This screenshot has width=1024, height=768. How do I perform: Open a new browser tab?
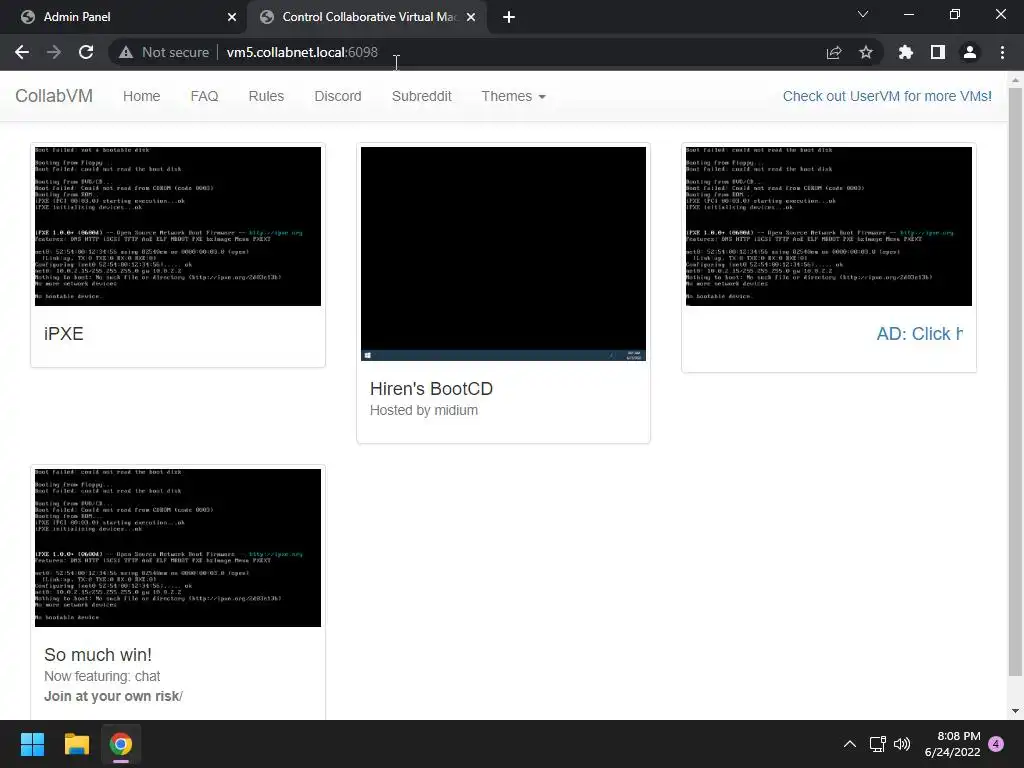click(509, 17)
